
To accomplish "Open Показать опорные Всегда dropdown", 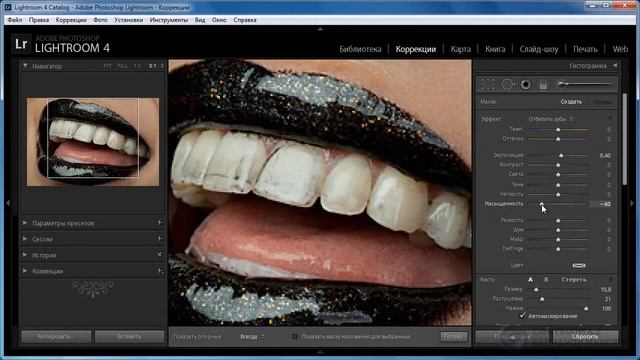I will tap(252, 337).
